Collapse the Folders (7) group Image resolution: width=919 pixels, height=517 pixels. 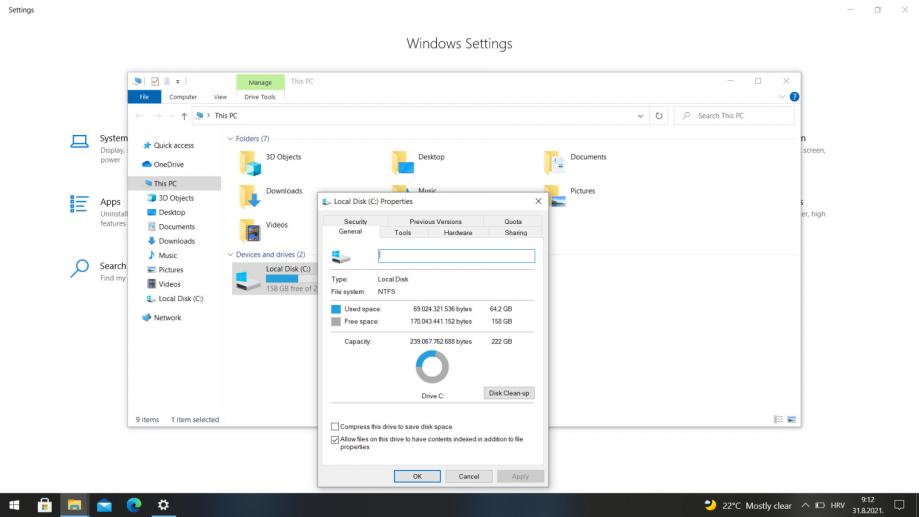[x=230, y=139]
